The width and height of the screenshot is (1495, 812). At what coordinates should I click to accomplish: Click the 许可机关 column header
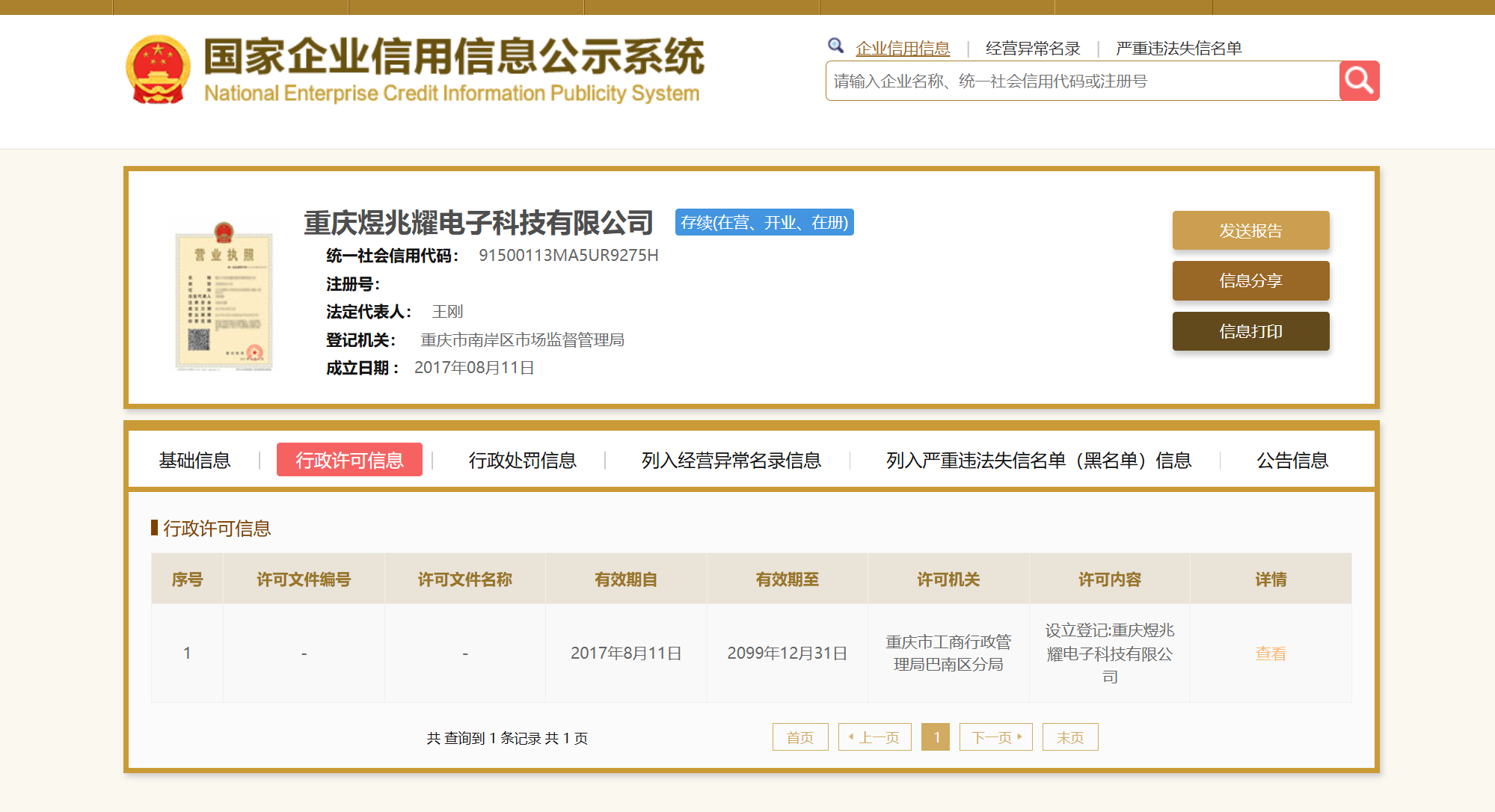click(948, 579)
